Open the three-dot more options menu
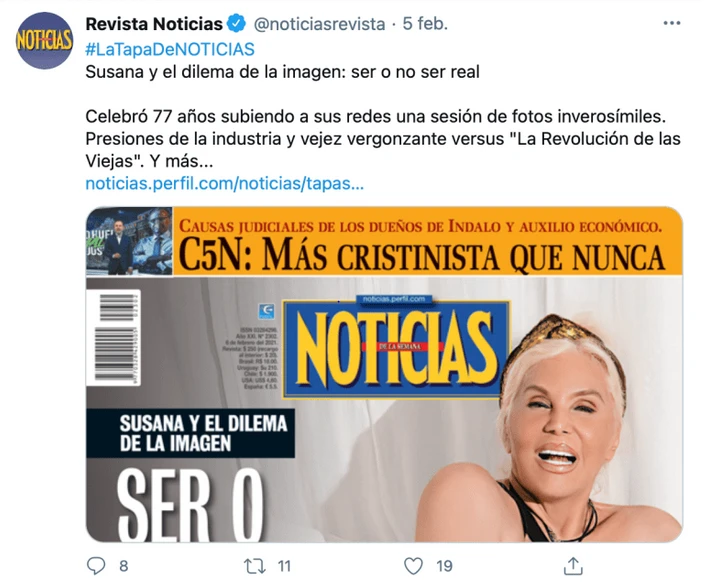This screenshot has height=585, width=710. (672, 23)
